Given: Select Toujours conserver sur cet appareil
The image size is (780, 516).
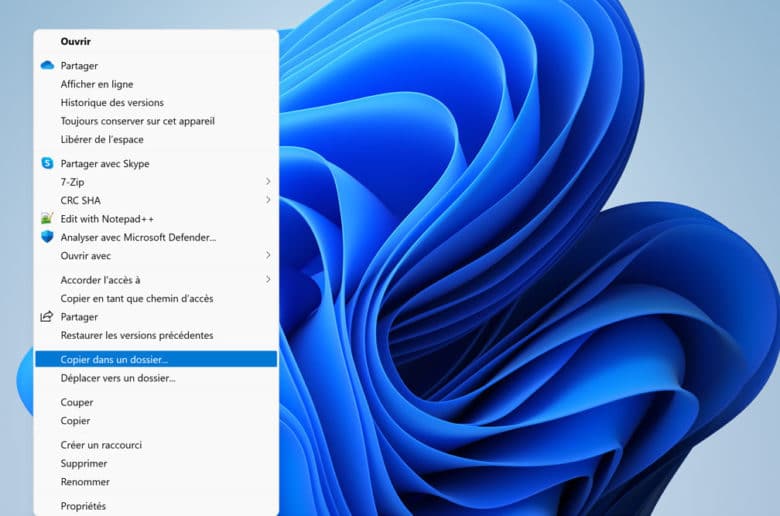Looking at the screenshot, I should pos(137,121).
